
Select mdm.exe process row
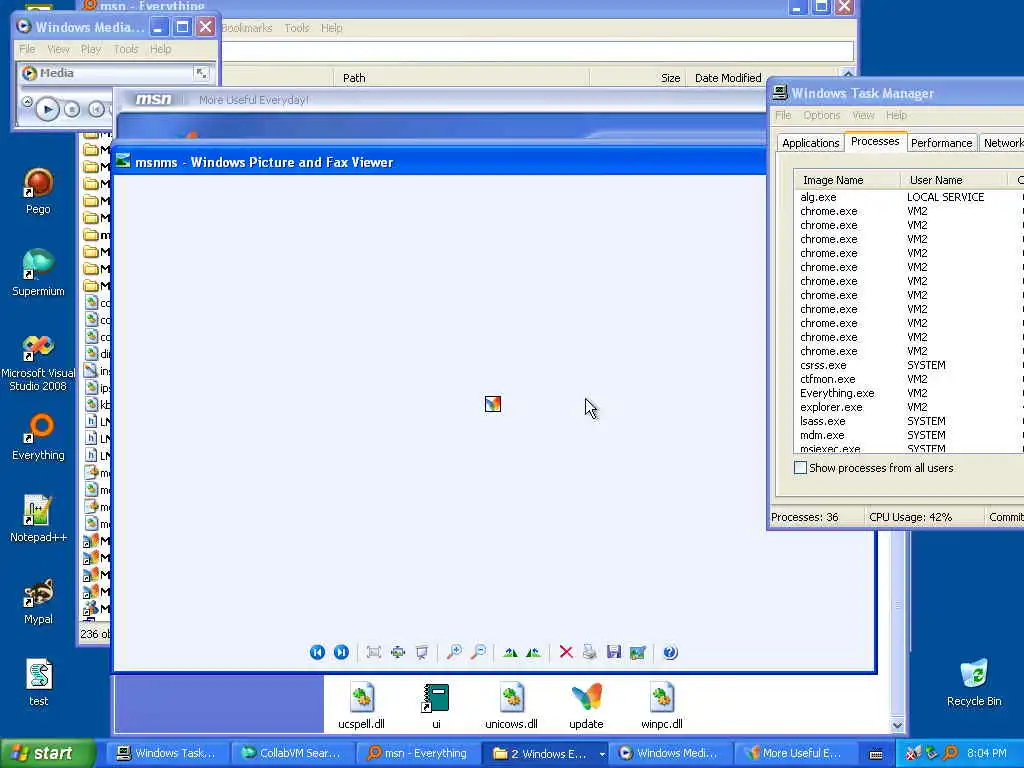pos(908,435)
